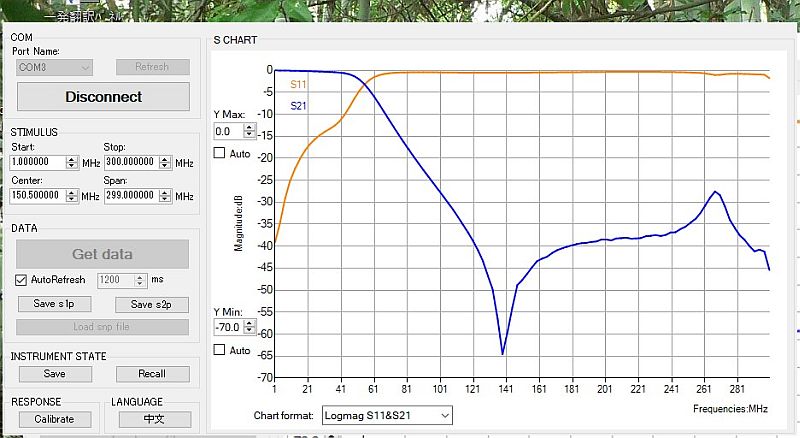800x438 pixels.
Task: Recall the saved instrument state
Action: (x=151, y=374)
